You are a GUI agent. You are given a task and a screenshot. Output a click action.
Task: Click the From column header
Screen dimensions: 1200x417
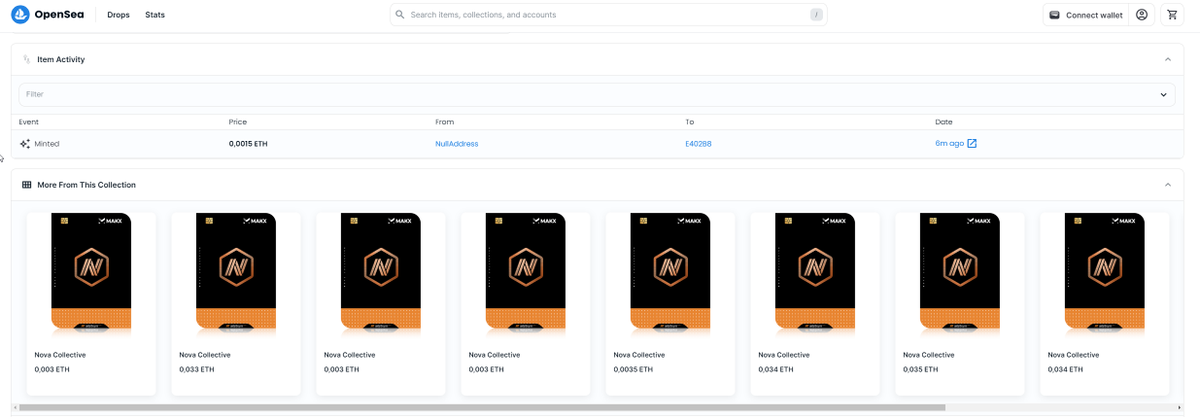pyautogui.click(x=445, y=122)
